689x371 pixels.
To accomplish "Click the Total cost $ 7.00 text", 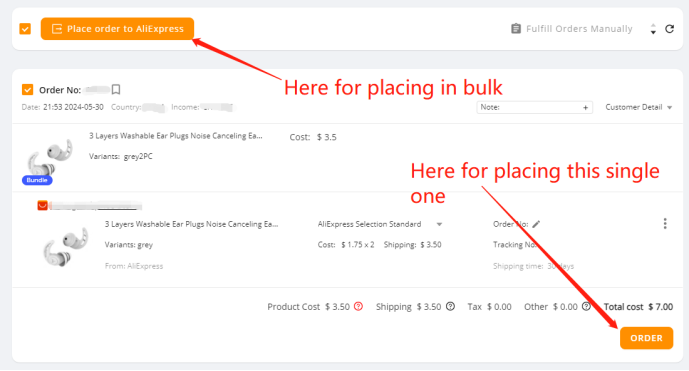I will 638,307.
